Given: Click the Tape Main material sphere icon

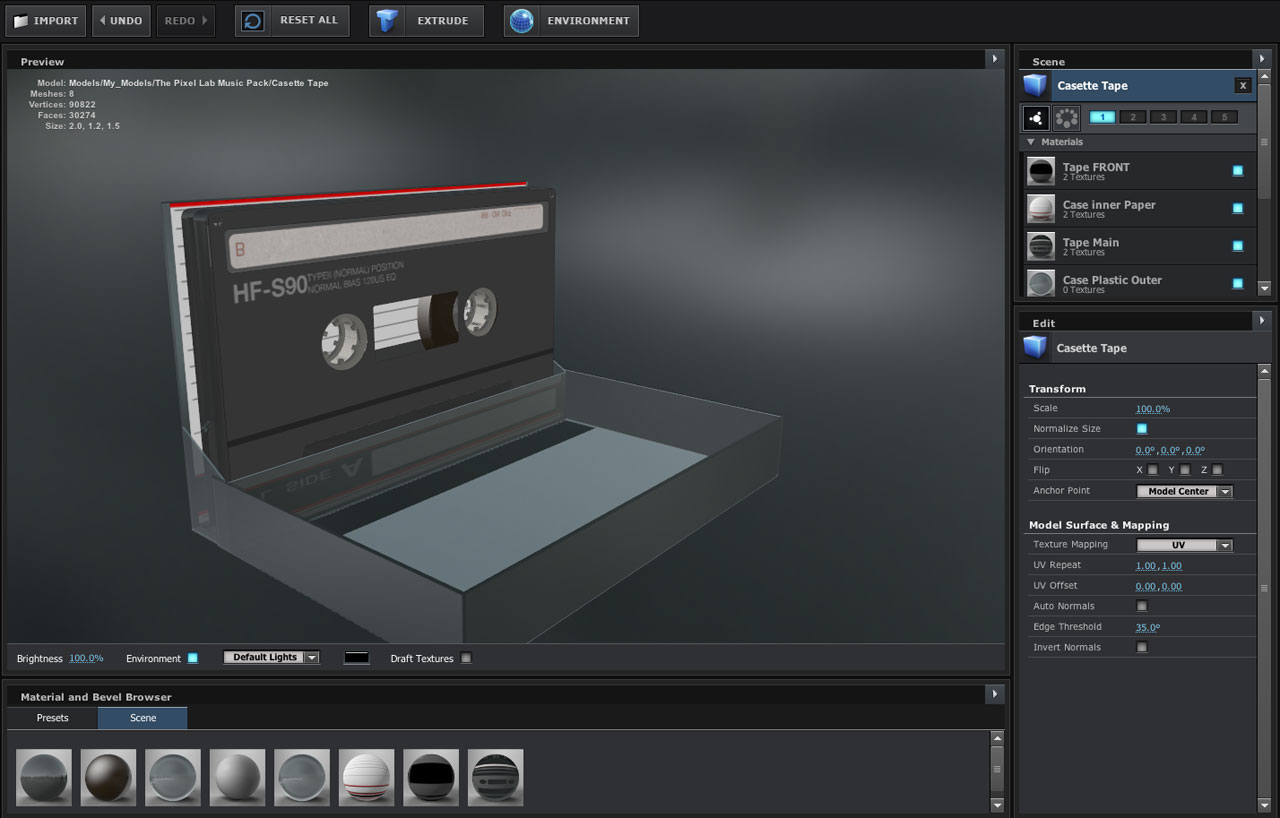Looking at the screenshot, I should pyautogui.click(x=1041, y=246).
